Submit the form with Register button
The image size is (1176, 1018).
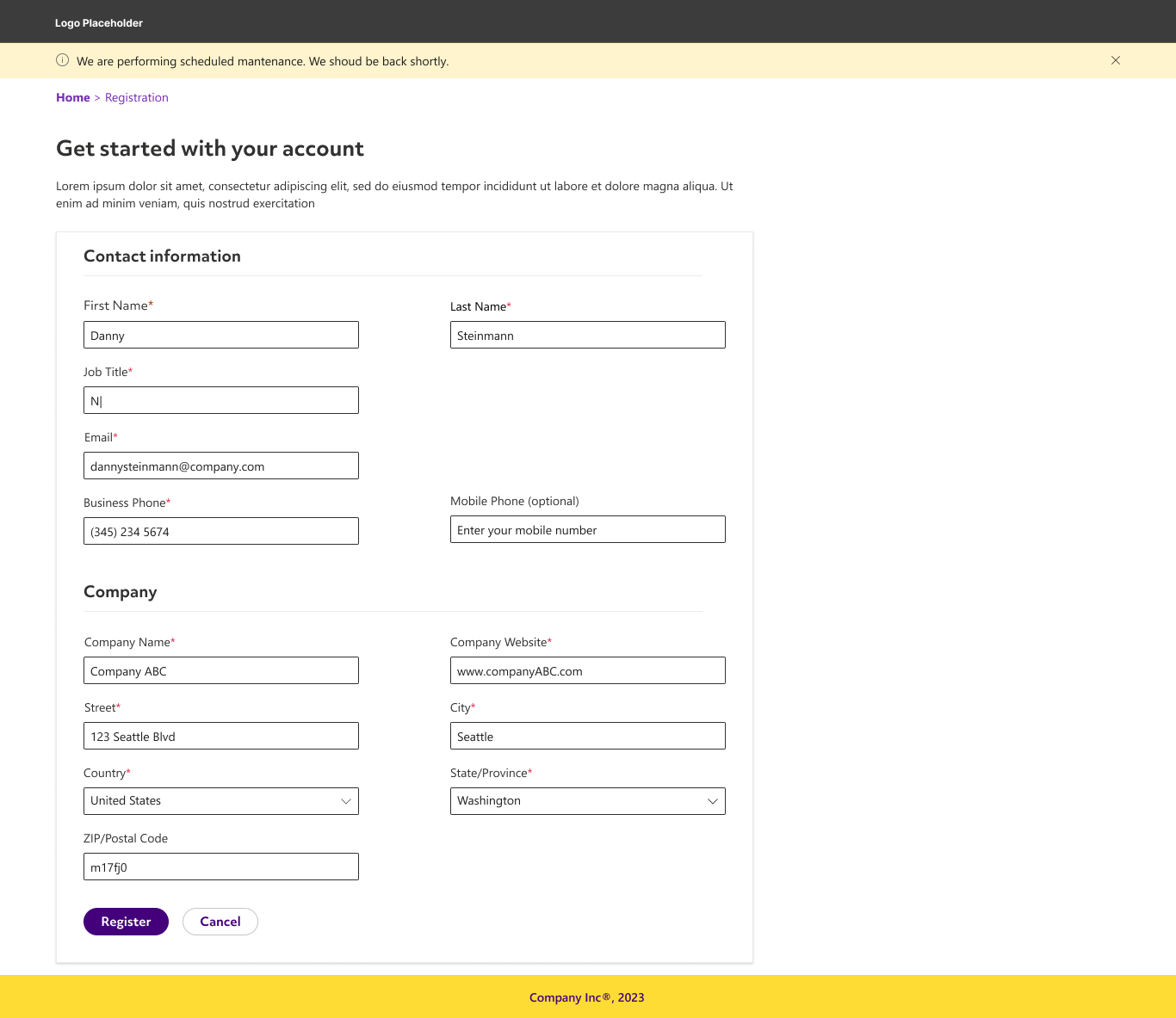tap(126, 922)
